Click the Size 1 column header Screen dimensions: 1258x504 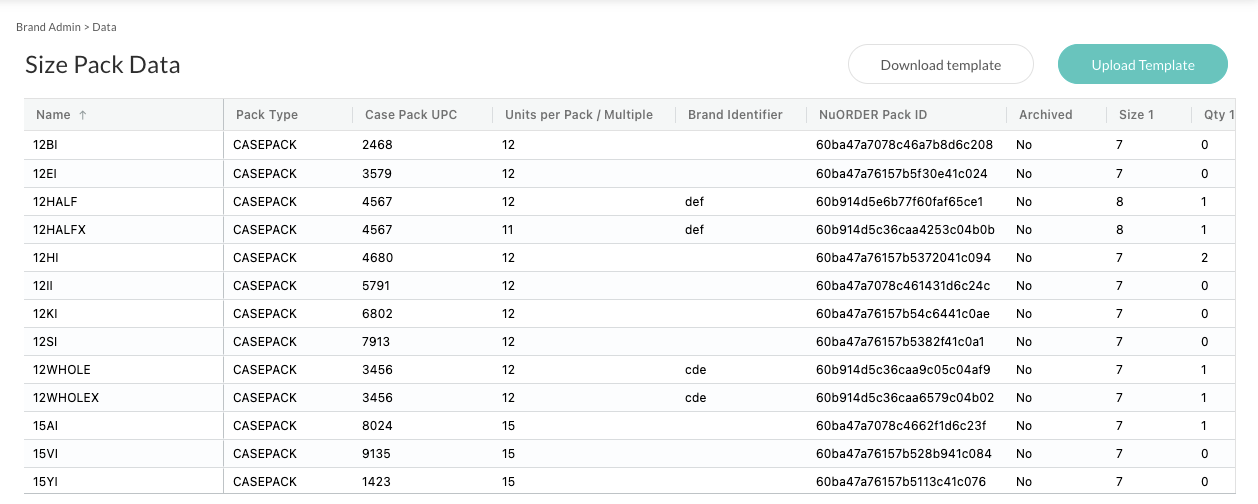[1136, 115]
